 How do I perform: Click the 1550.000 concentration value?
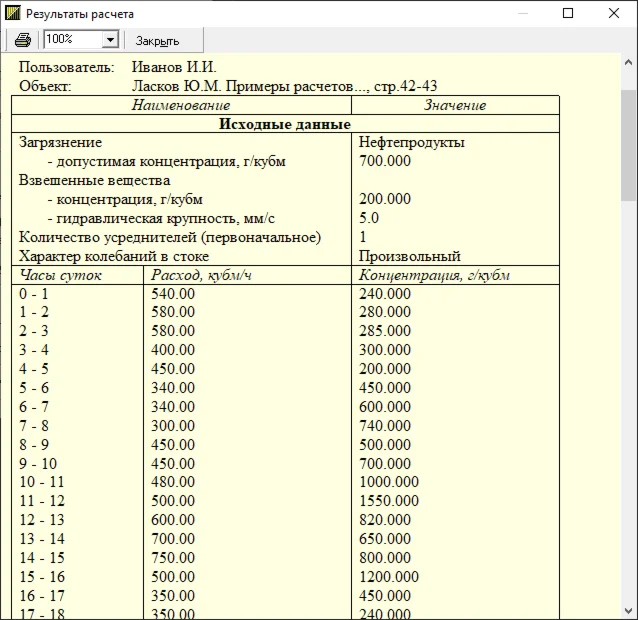389,500
